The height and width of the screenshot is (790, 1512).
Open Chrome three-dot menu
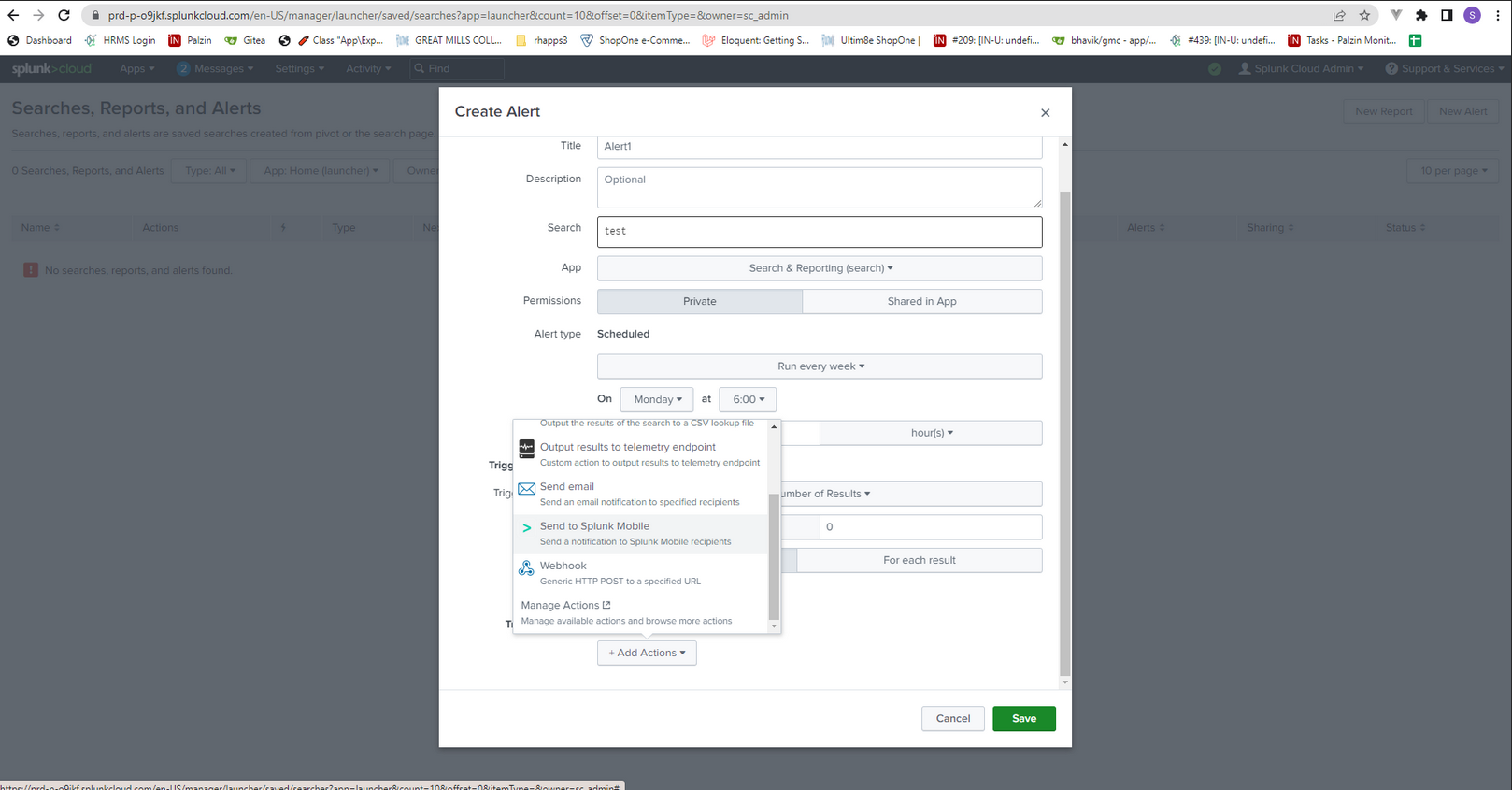click(1498, 15)
